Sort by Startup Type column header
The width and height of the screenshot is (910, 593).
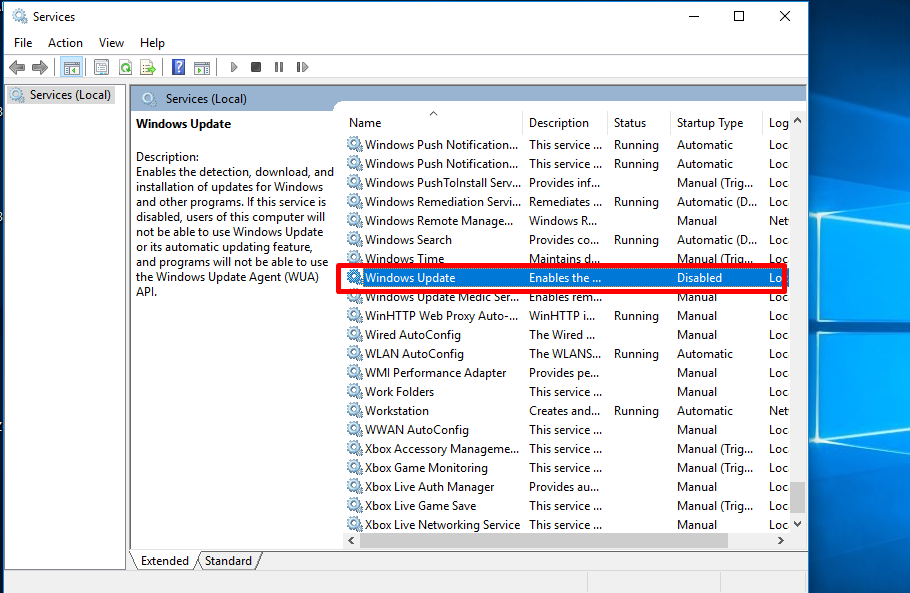click(716, 122)
